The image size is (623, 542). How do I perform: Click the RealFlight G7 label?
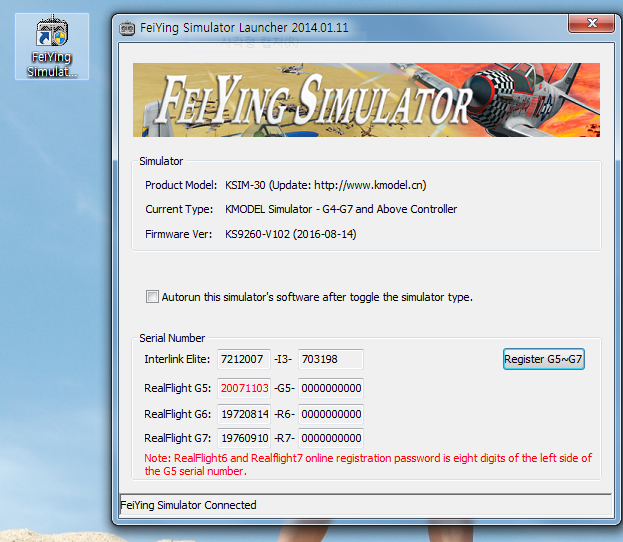point(177,438)
